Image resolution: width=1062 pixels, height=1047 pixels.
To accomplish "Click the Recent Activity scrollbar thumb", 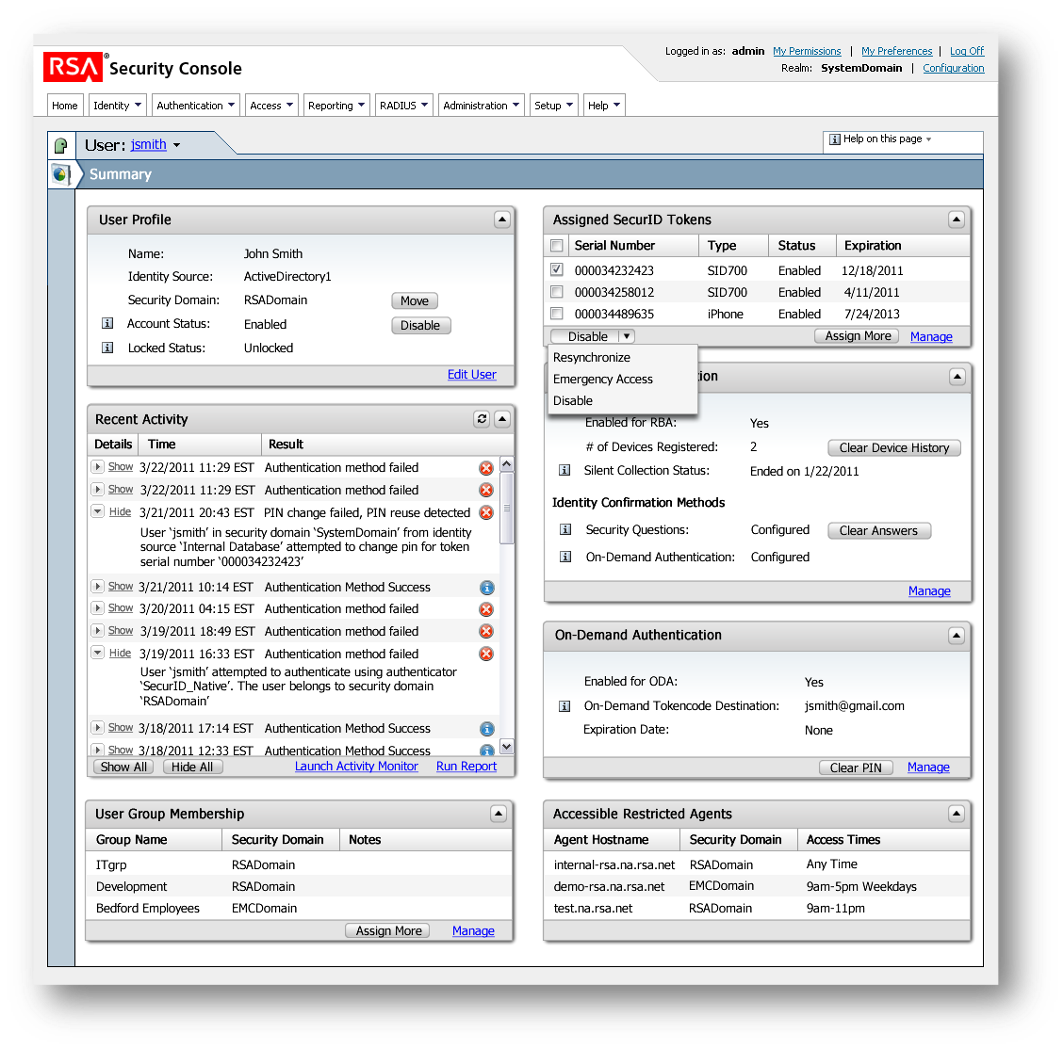I will tap(507, 508).
